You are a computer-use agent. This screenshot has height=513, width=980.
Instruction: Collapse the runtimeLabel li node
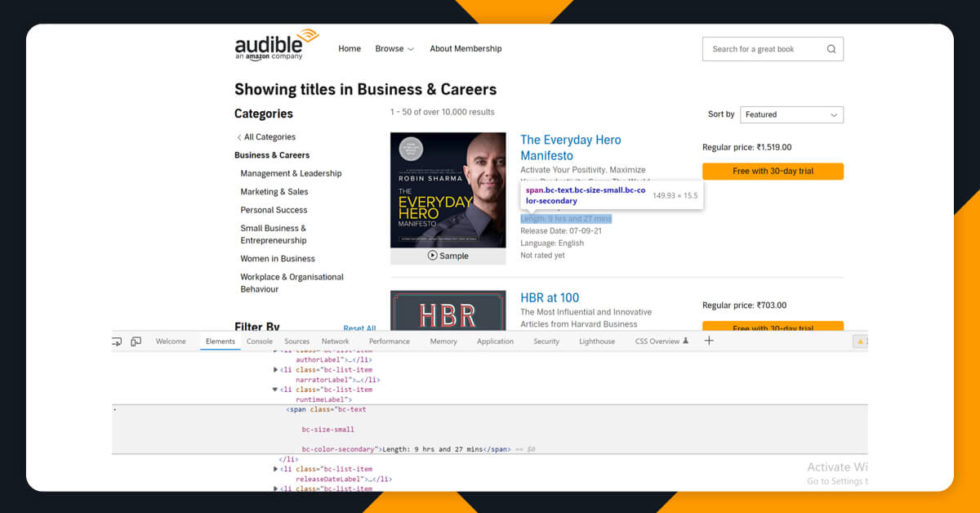(x=275, y=389)
